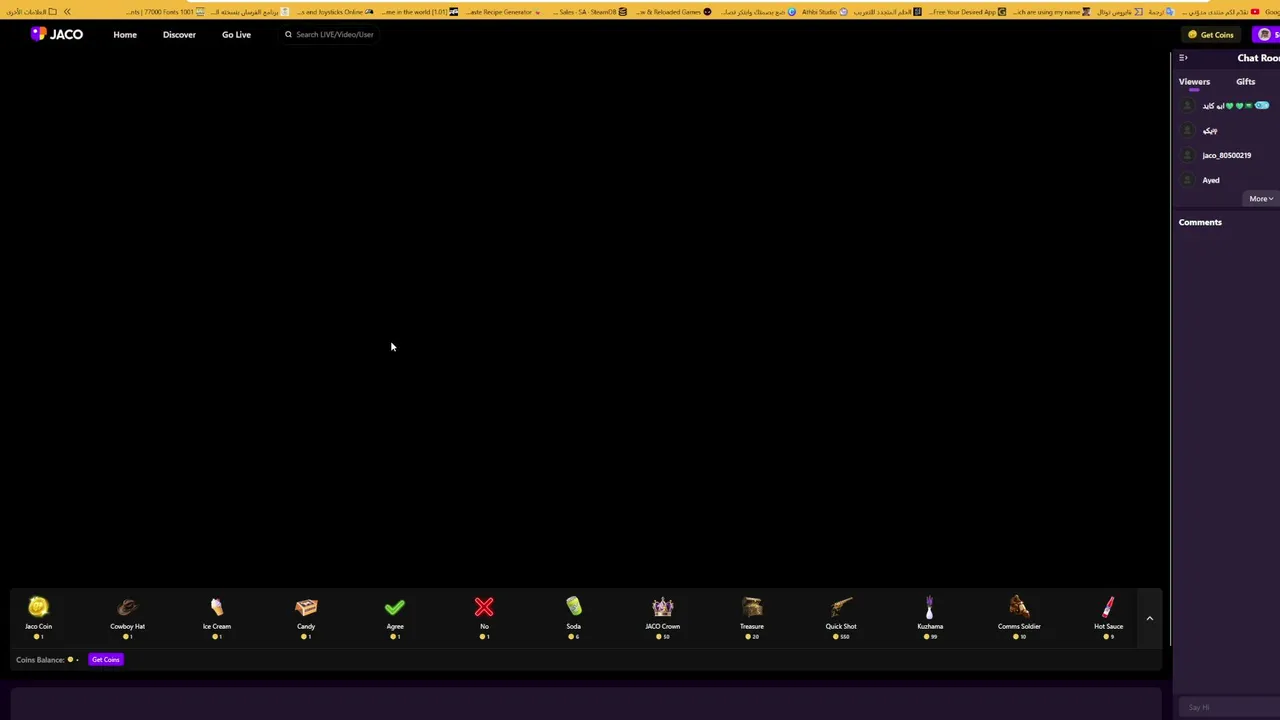Click the JACO logo
This screenshot has width=1280, height=720.
pyautogui.click(x=57, y=34)
